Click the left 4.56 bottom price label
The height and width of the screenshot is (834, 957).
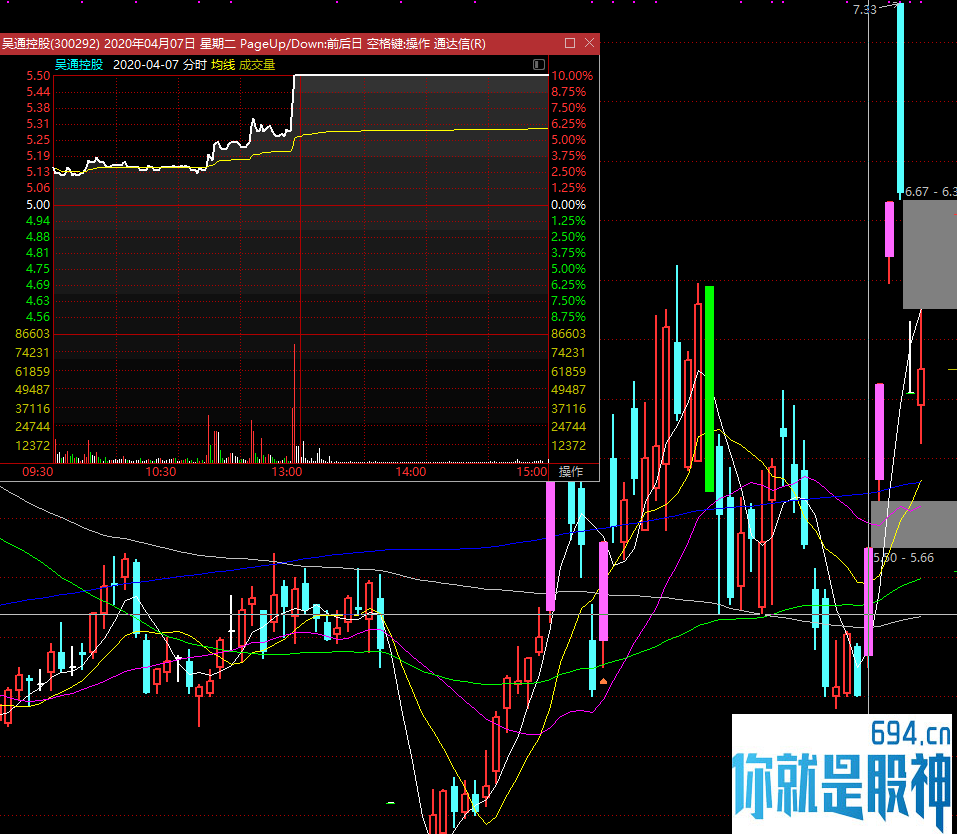[x=38, y=316]
